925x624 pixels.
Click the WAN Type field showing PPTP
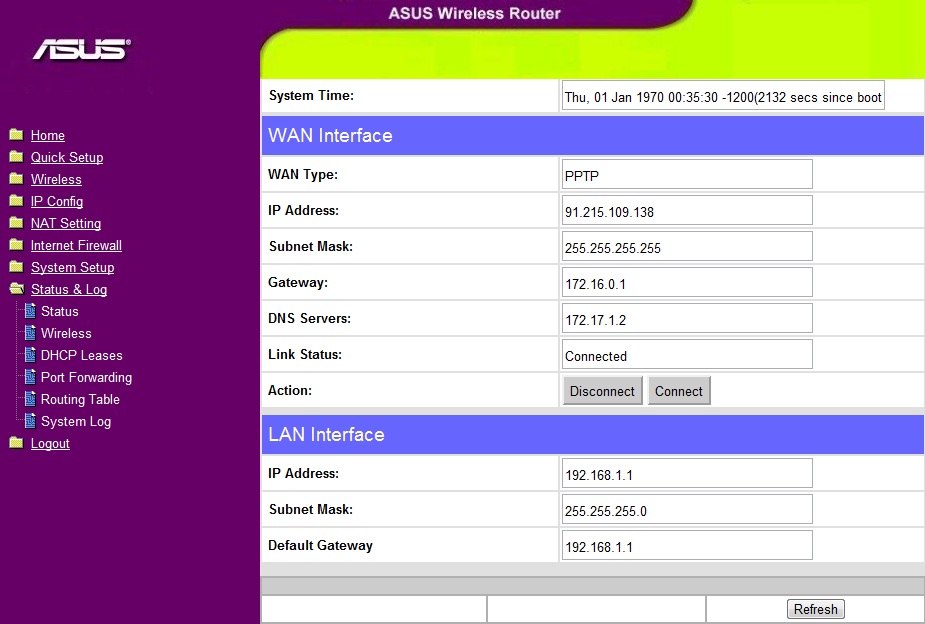point(687,175)
